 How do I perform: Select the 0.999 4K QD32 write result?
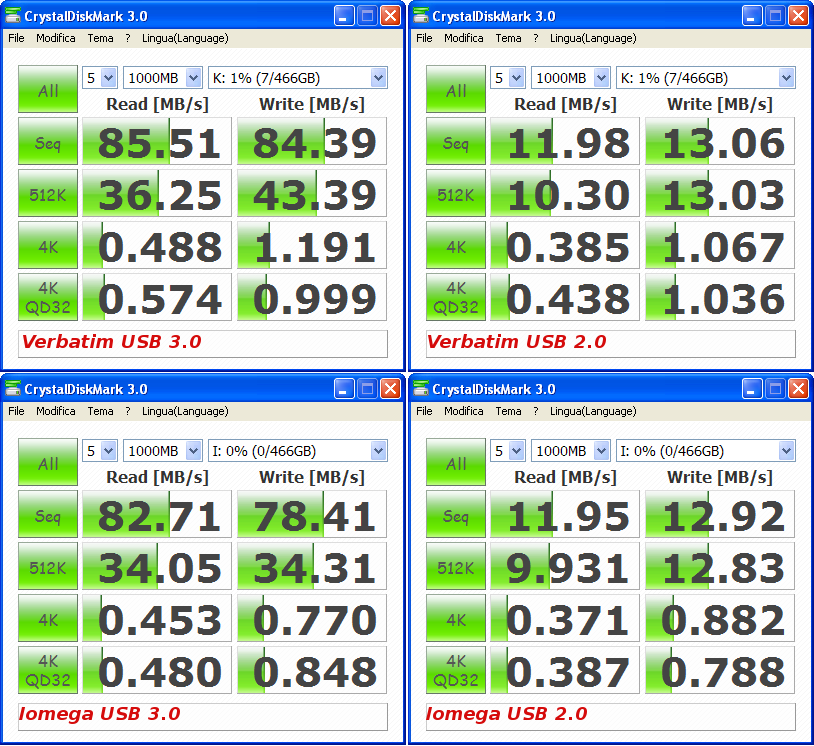coord(312,297)
